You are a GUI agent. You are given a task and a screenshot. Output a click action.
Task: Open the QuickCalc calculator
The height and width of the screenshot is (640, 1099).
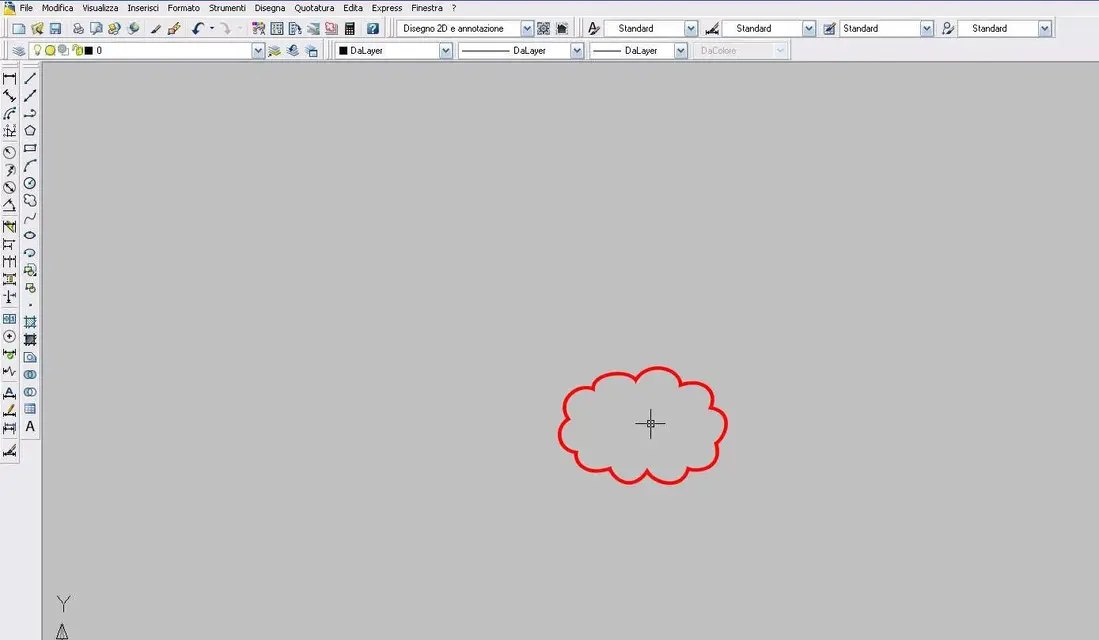[x=350, y=29]
